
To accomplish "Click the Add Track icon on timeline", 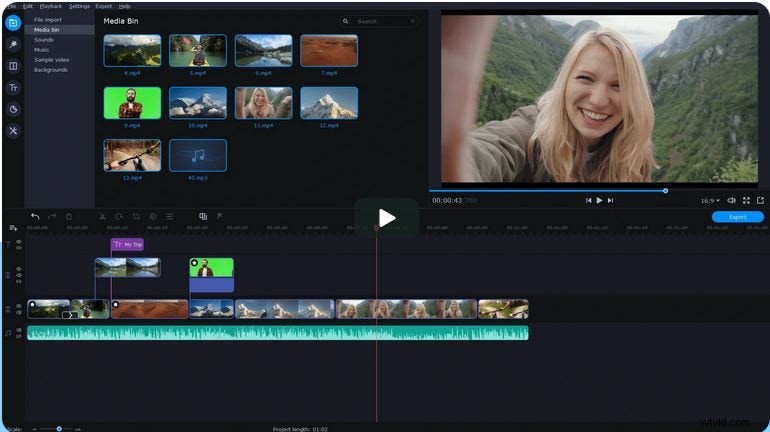I will click(x=13, y=228).
